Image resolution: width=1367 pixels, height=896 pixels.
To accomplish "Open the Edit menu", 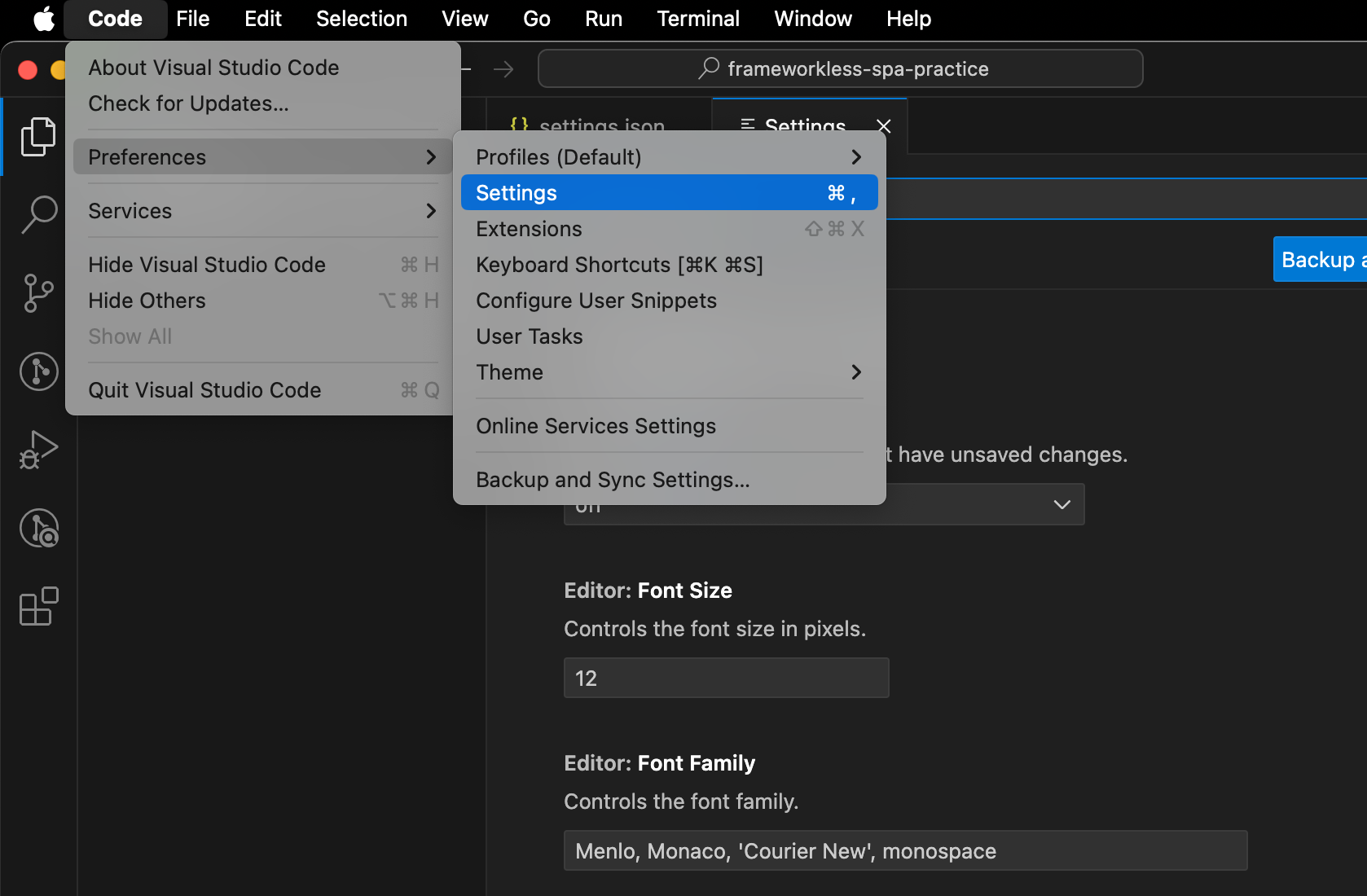I will [x=263, y=19].
